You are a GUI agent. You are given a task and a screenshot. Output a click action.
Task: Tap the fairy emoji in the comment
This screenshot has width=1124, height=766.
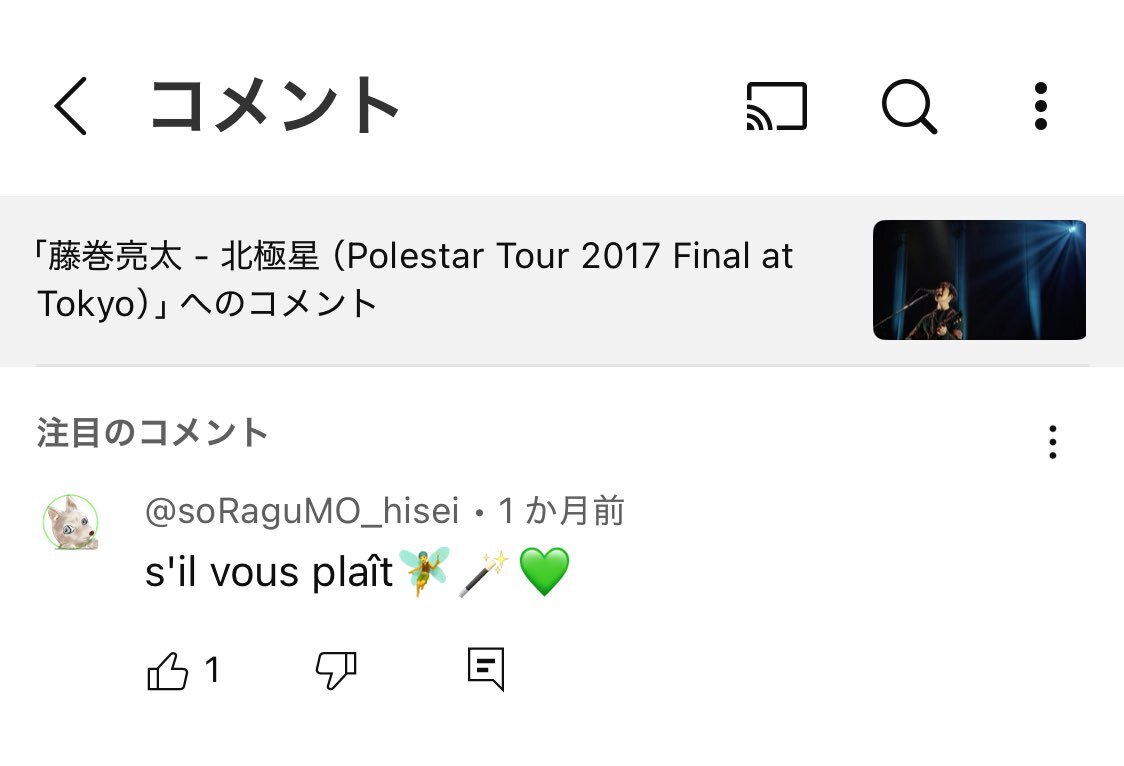coord(426,572)
